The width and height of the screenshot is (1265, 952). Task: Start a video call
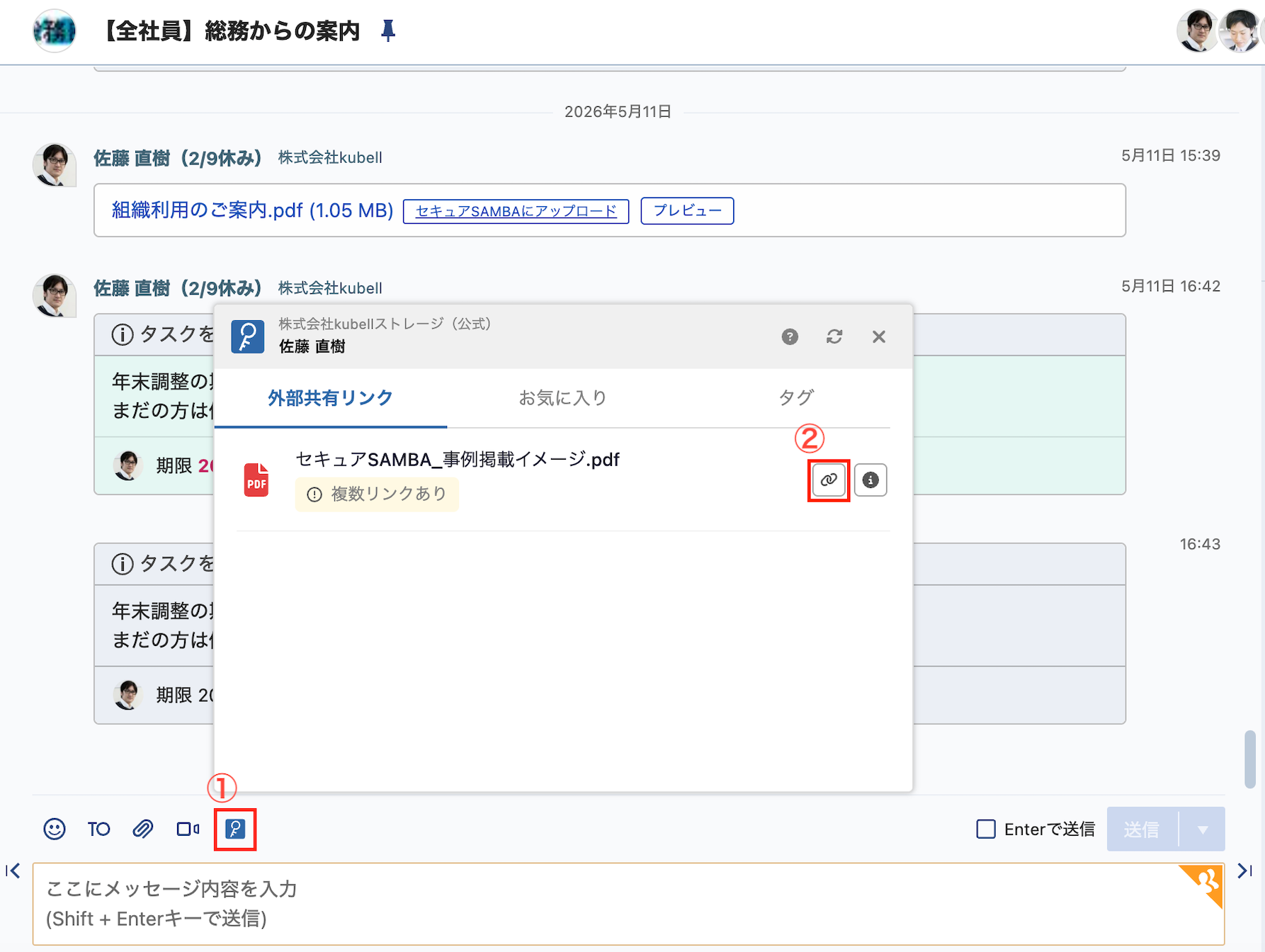pos(188,829)
